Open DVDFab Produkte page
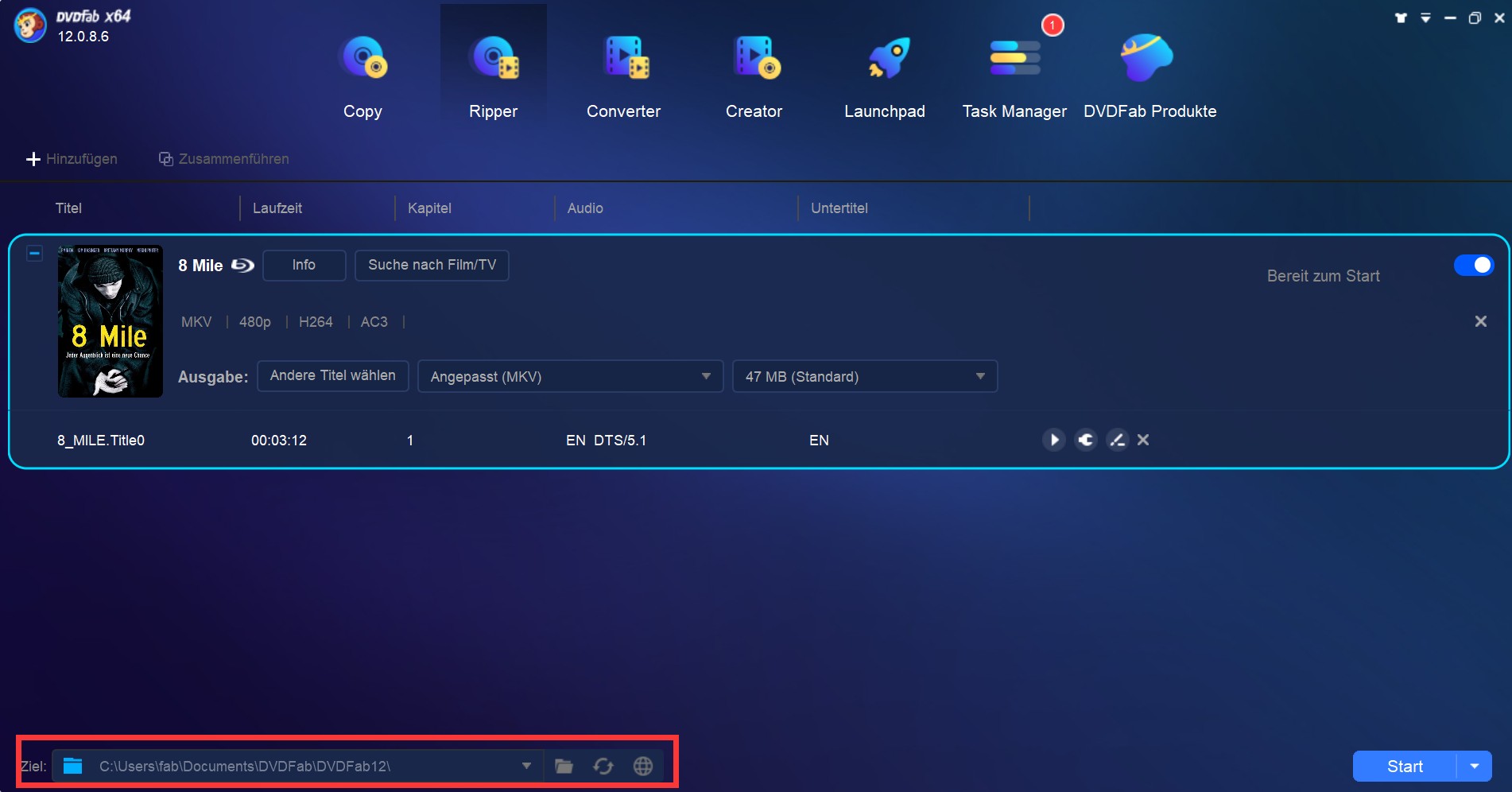Viewport: 1512px width, 792px height. pos(1150,78)
